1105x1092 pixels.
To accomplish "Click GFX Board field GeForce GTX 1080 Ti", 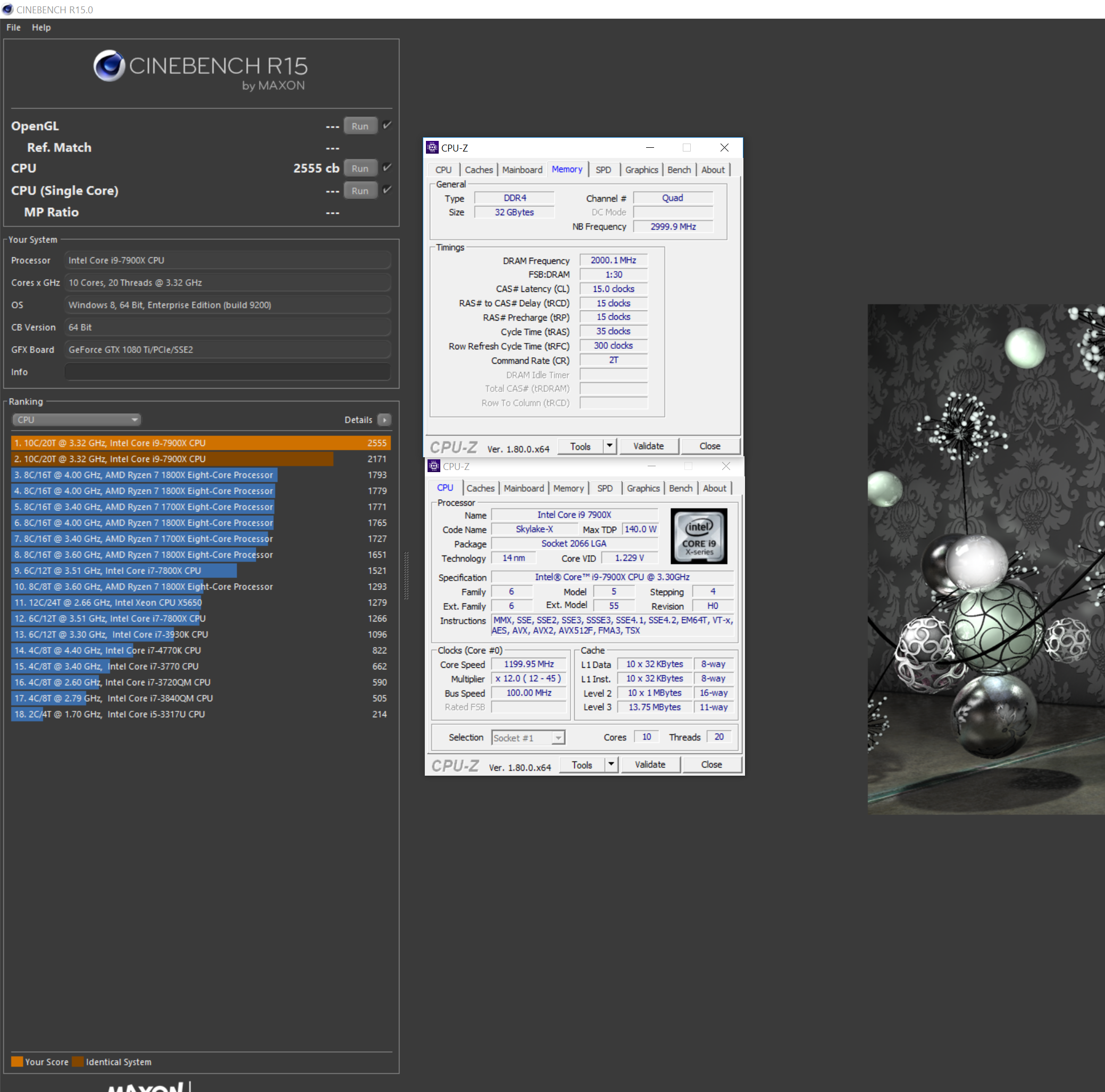I will point(228,349).
